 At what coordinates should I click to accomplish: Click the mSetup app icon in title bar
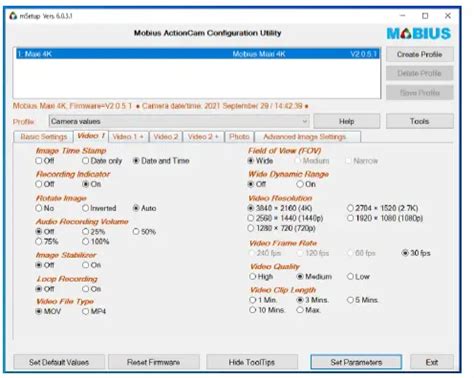tap(13, 16)
